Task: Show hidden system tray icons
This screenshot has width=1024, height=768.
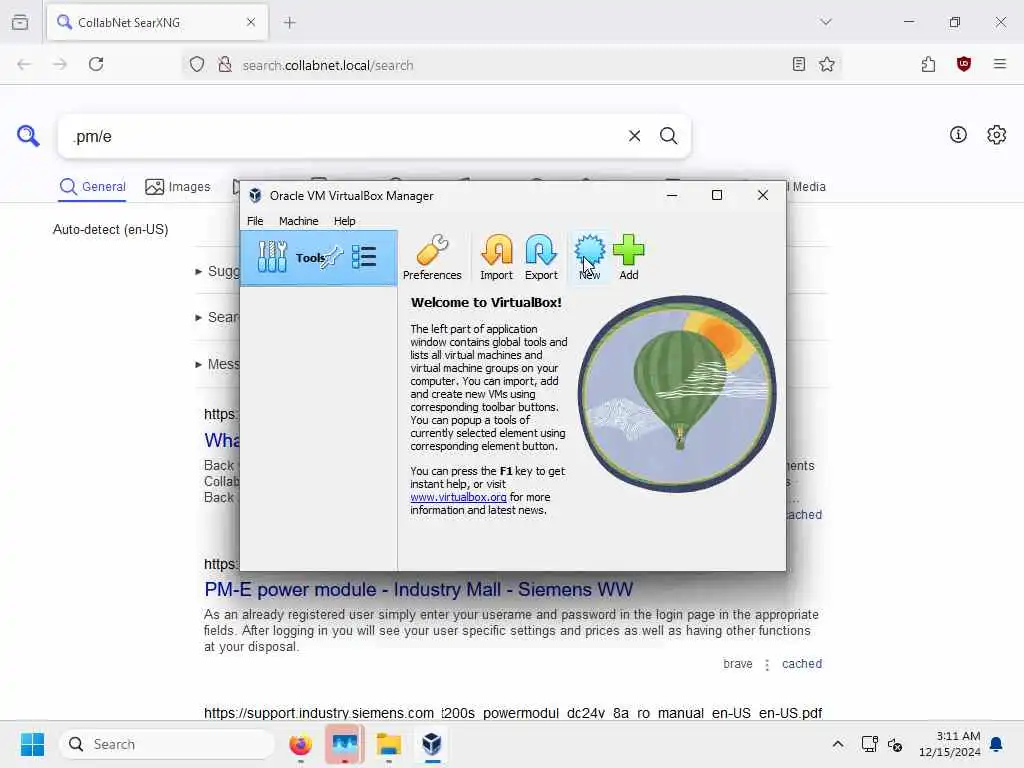Action: [x=838, y=744]
